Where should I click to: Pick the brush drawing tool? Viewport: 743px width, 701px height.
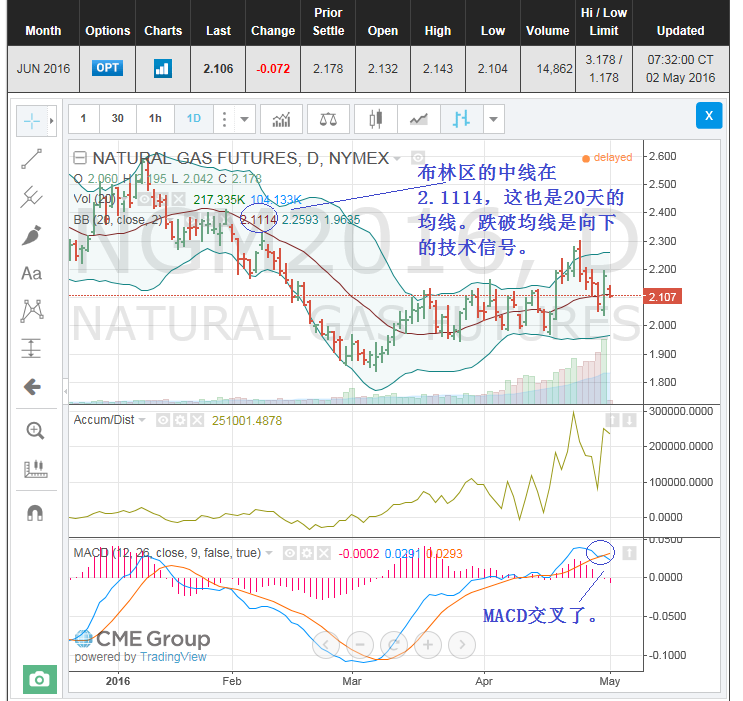(32, 235)
